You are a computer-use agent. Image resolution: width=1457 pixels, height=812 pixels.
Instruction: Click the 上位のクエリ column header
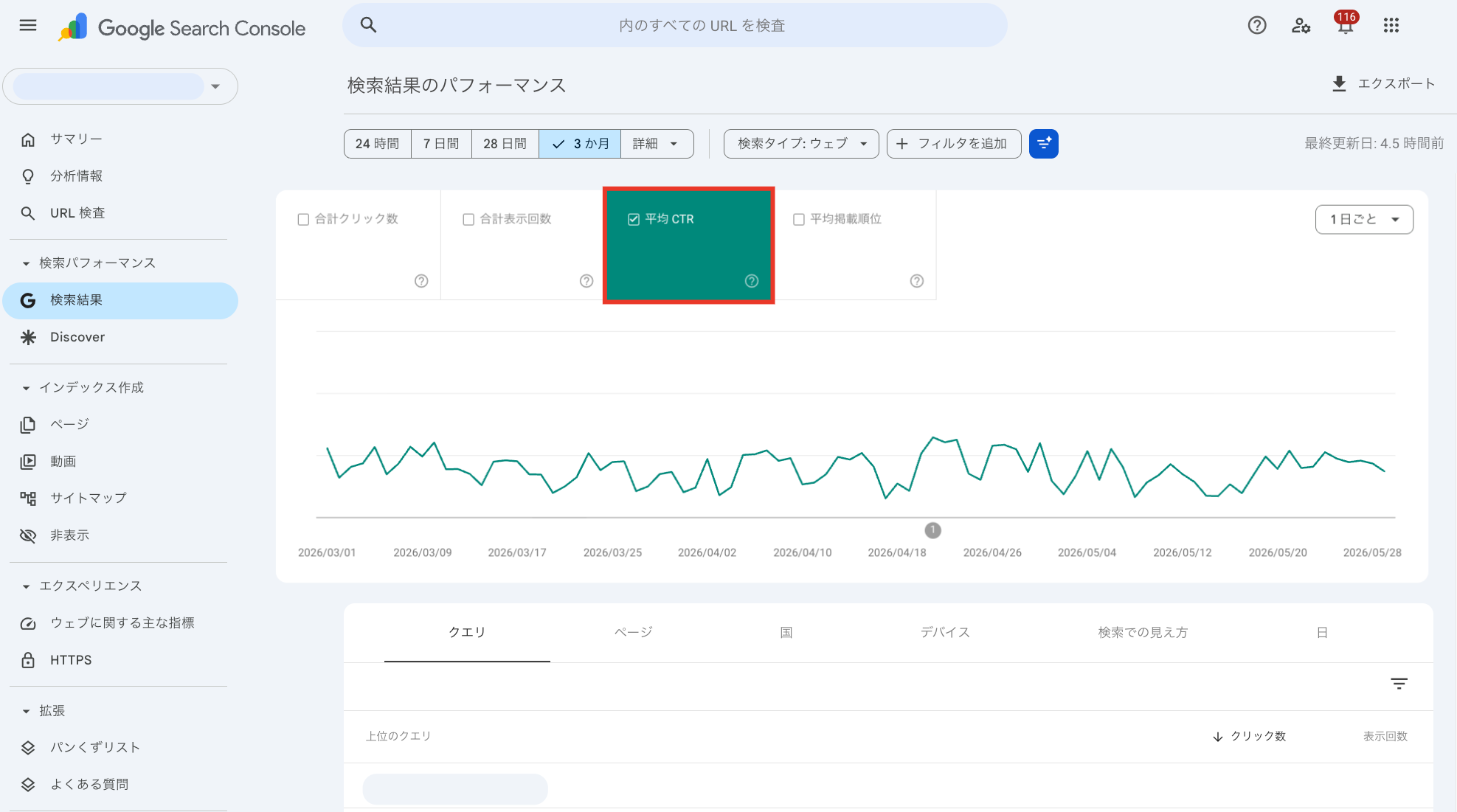pyautogui.click(x=398, y=736)
